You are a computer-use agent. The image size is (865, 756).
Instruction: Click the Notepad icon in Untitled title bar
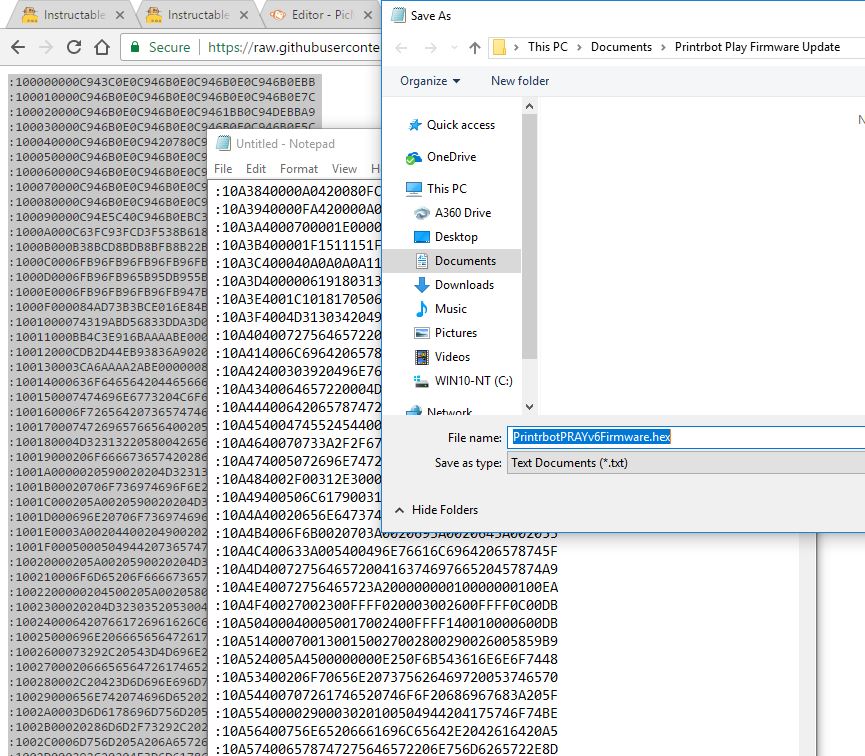coord(223,143)
